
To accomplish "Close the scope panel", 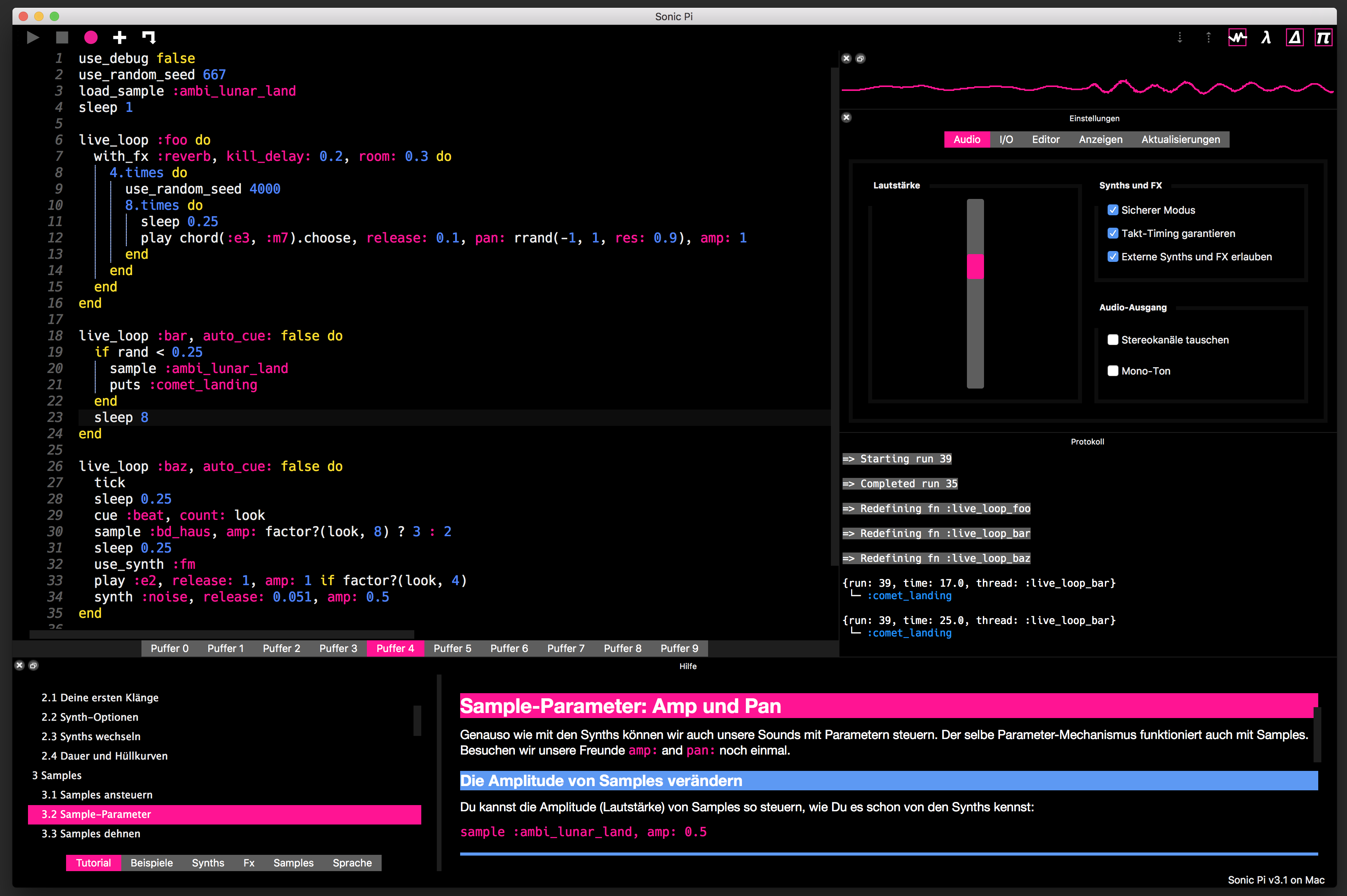I will 846,58.
